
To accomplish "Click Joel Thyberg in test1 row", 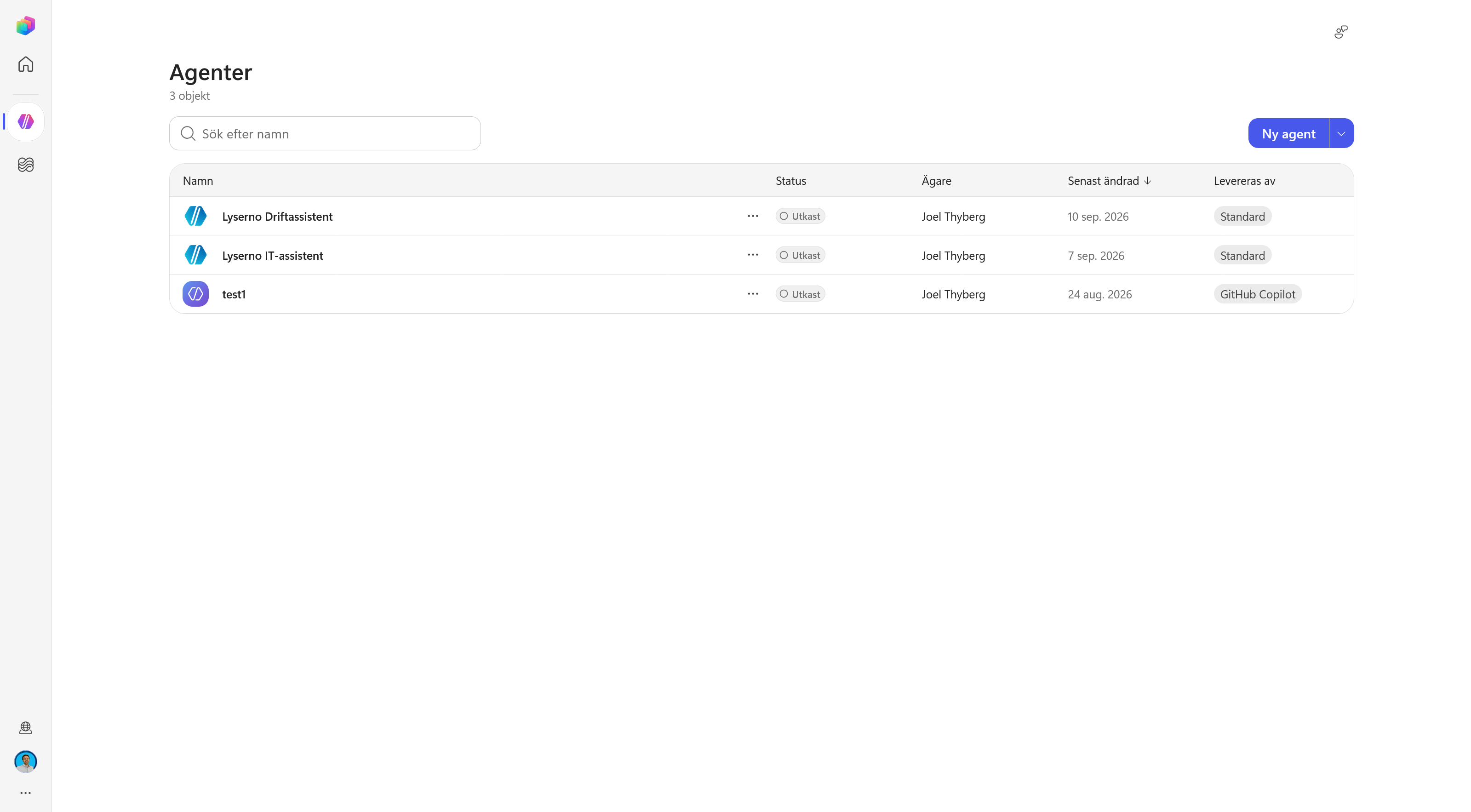I will 953,294.
